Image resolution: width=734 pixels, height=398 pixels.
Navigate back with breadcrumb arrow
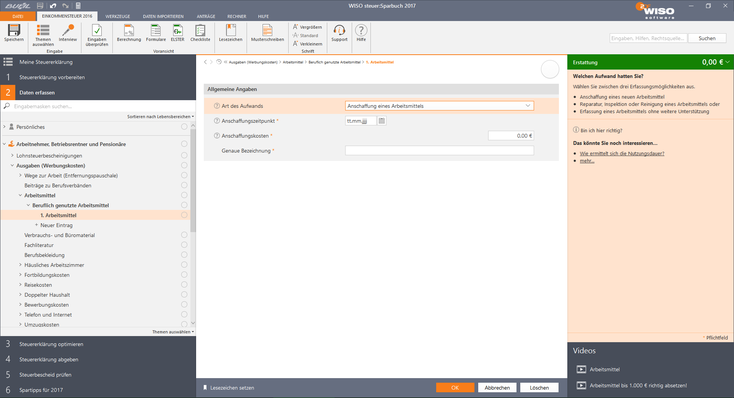tap(205, 62)
